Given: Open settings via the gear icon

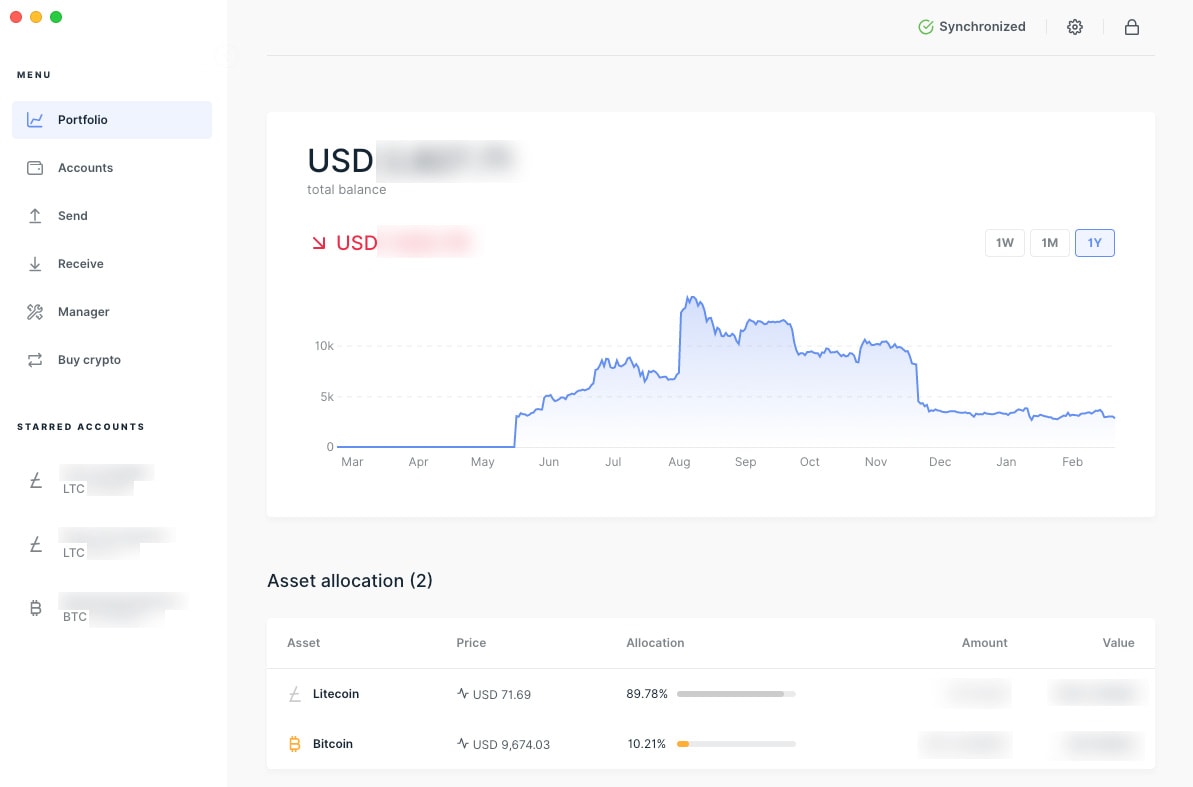Looking at the screenshot, I should [x=1075, y=27].
